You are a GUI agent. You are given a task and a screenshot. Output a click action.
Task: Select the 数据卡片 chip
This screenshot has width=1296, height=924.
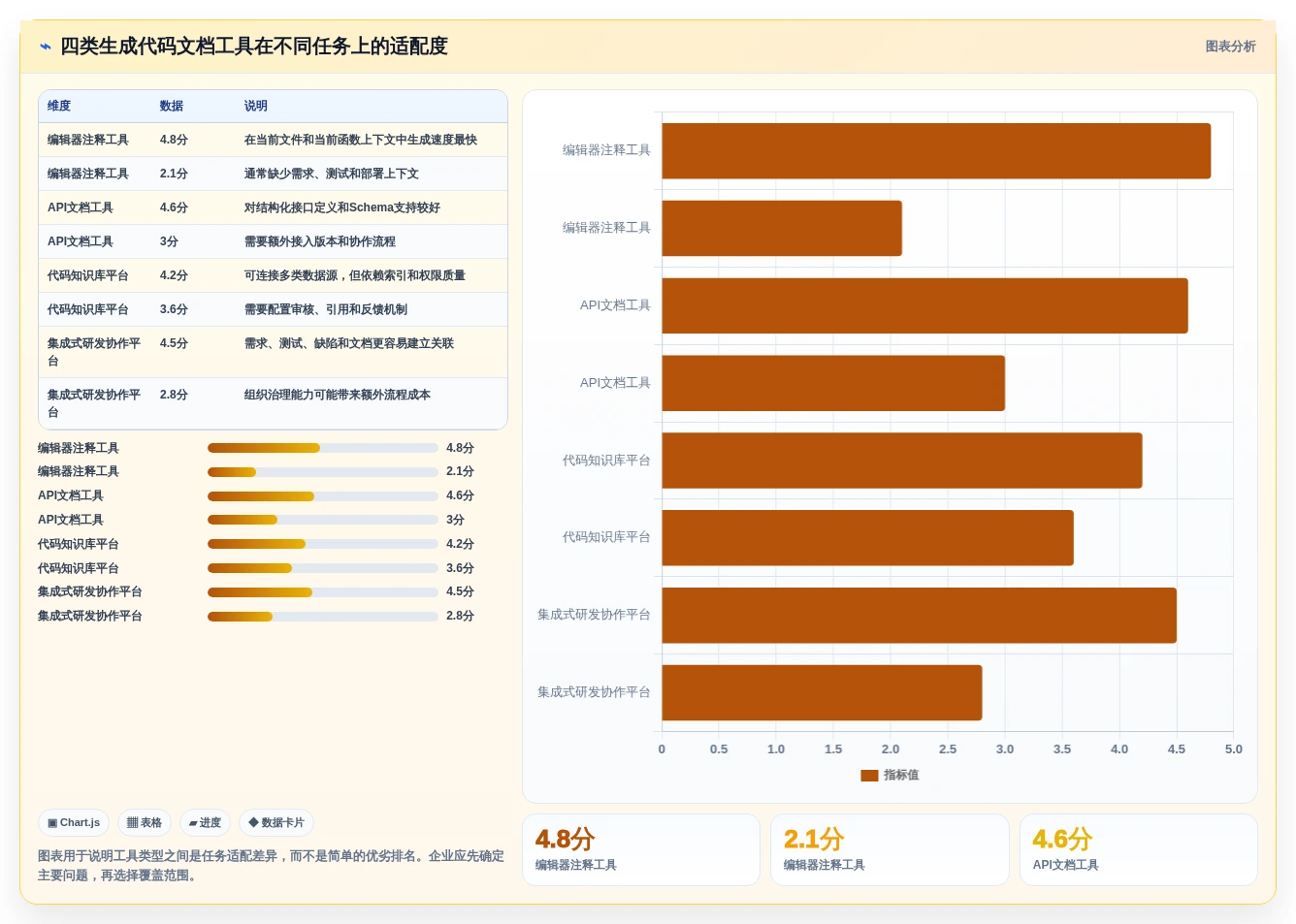click(x=276, y=822)
